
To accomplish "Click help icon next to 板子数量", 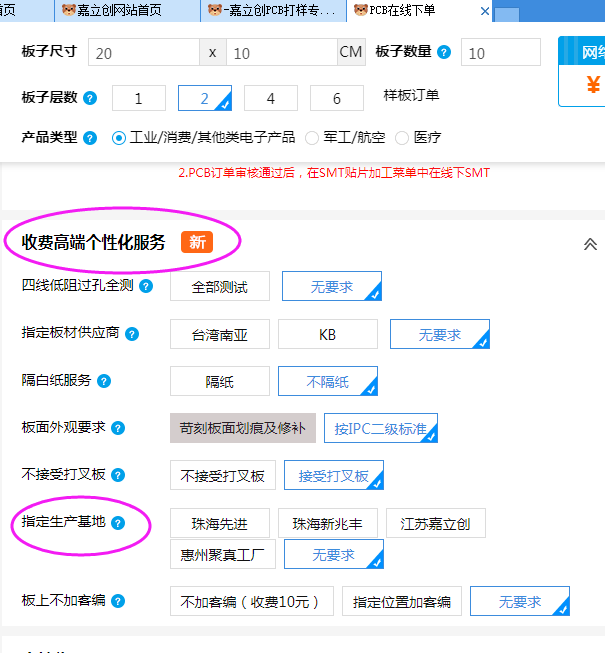I will tap(444, 52).
